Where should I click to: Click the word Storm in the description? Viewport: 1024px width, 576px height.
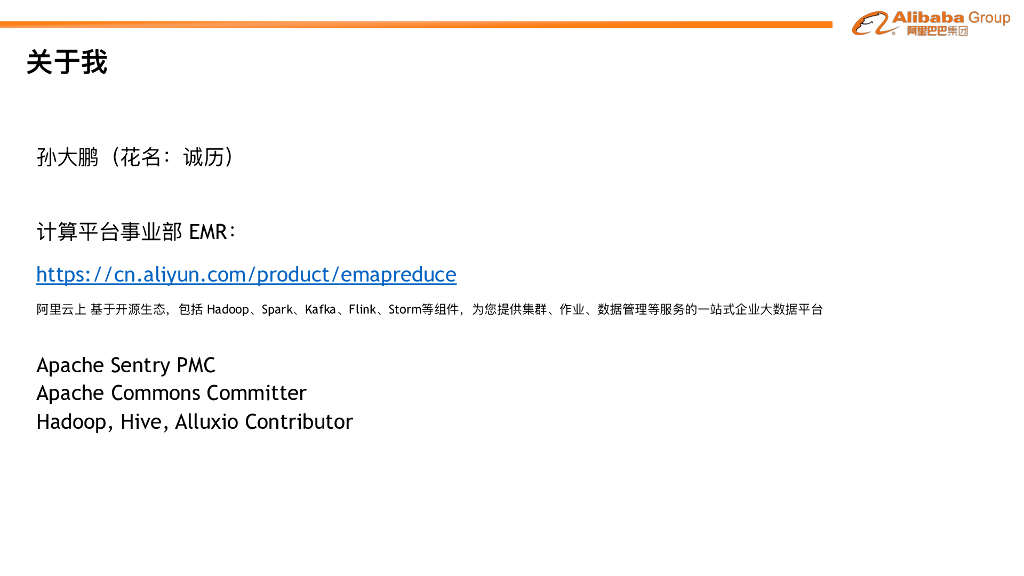(405, 310)
